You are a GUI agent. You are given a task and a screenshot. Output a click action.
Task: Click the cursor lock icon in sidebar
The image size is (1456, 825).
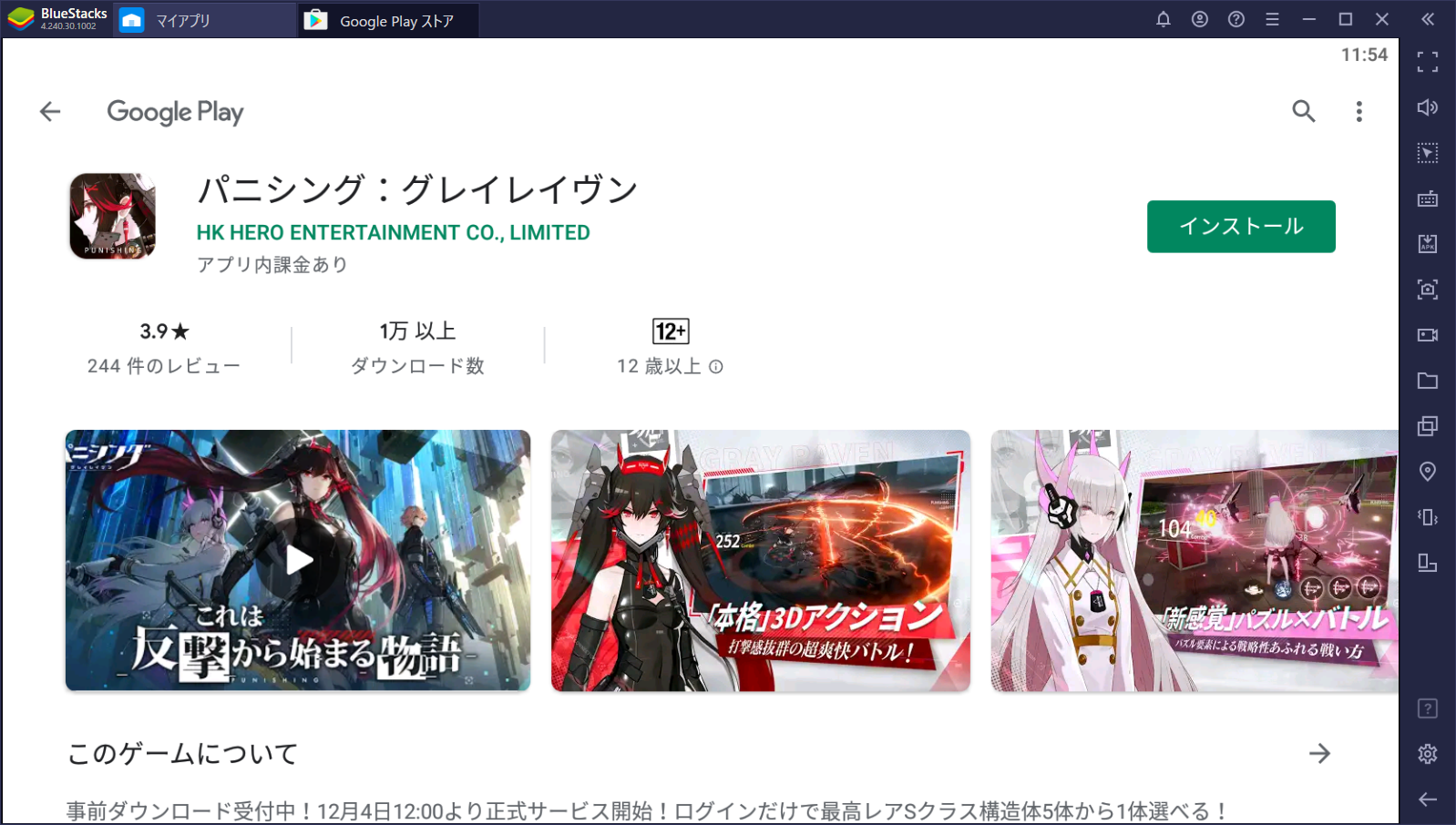1428,153
